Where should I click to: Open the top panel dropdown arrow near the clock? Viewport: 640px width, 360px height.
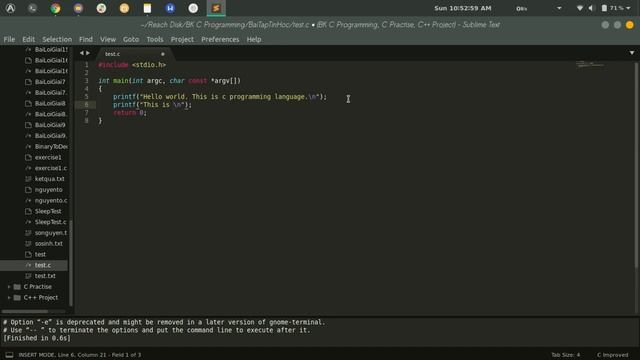[x=559, y=8]
